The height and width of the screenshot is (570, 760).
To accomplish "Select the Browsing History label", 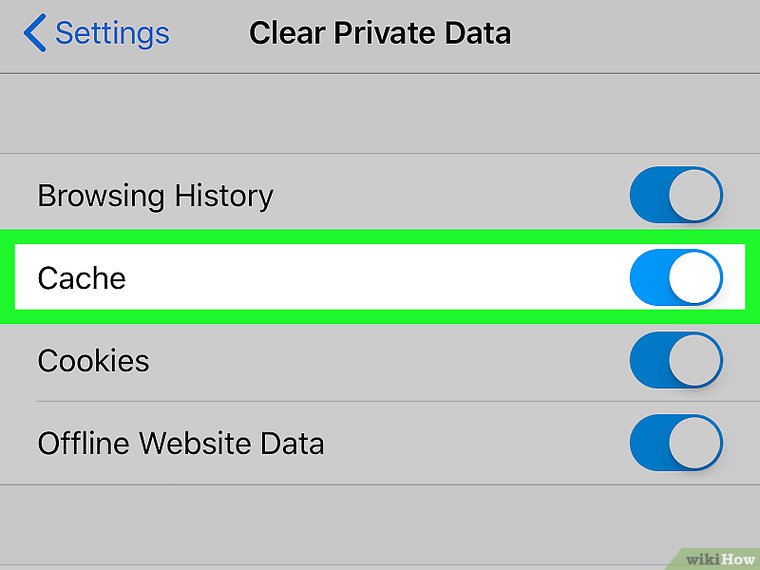I will pos(155,195).
